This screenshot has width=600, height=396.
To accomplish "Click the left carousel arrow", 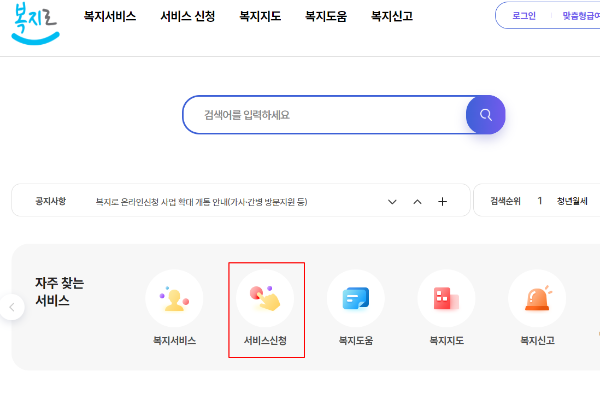I will pyautogui.click(x=12, y=307).
